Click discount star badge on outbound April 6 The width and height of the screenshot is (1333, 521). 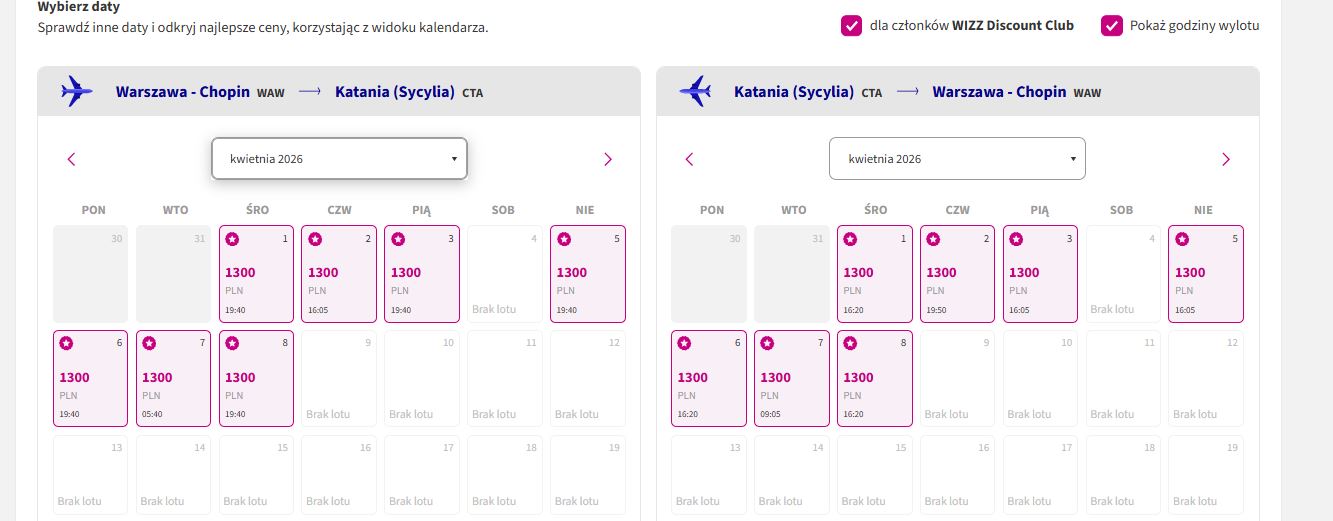point(66,343)
